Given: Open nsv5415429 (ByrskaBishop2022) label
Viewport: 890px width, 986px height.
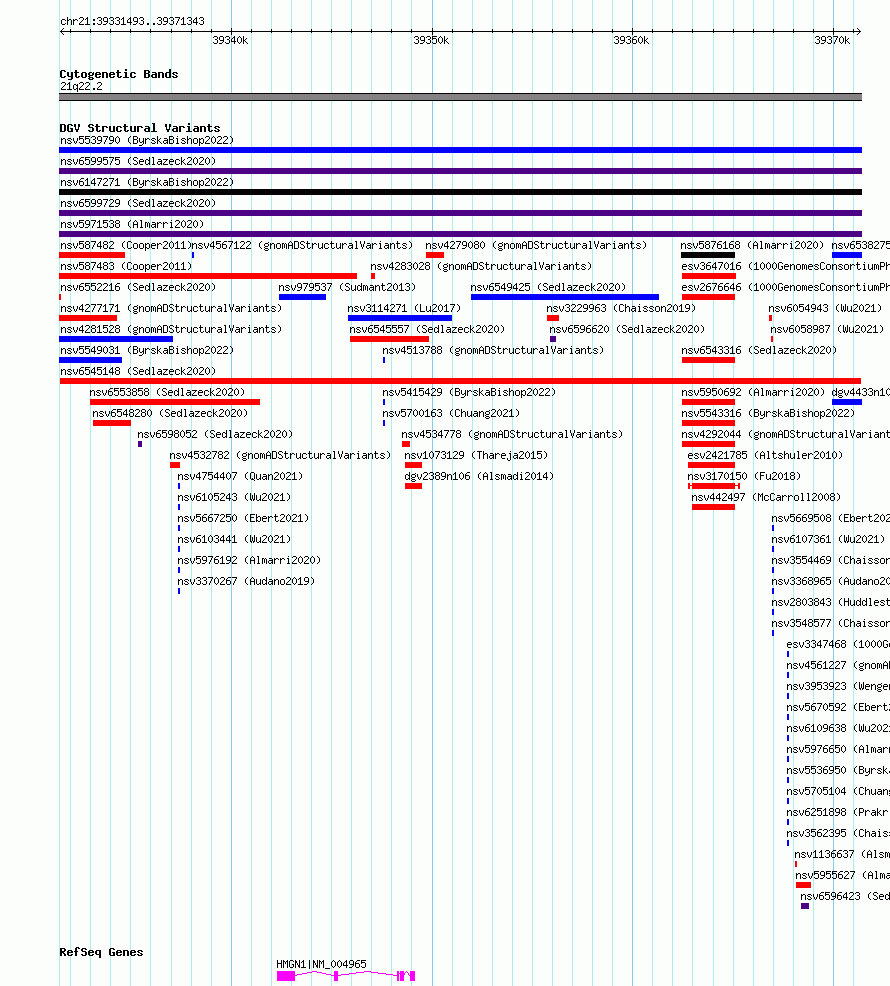Looking at the screenshot, I should (469, 392).
